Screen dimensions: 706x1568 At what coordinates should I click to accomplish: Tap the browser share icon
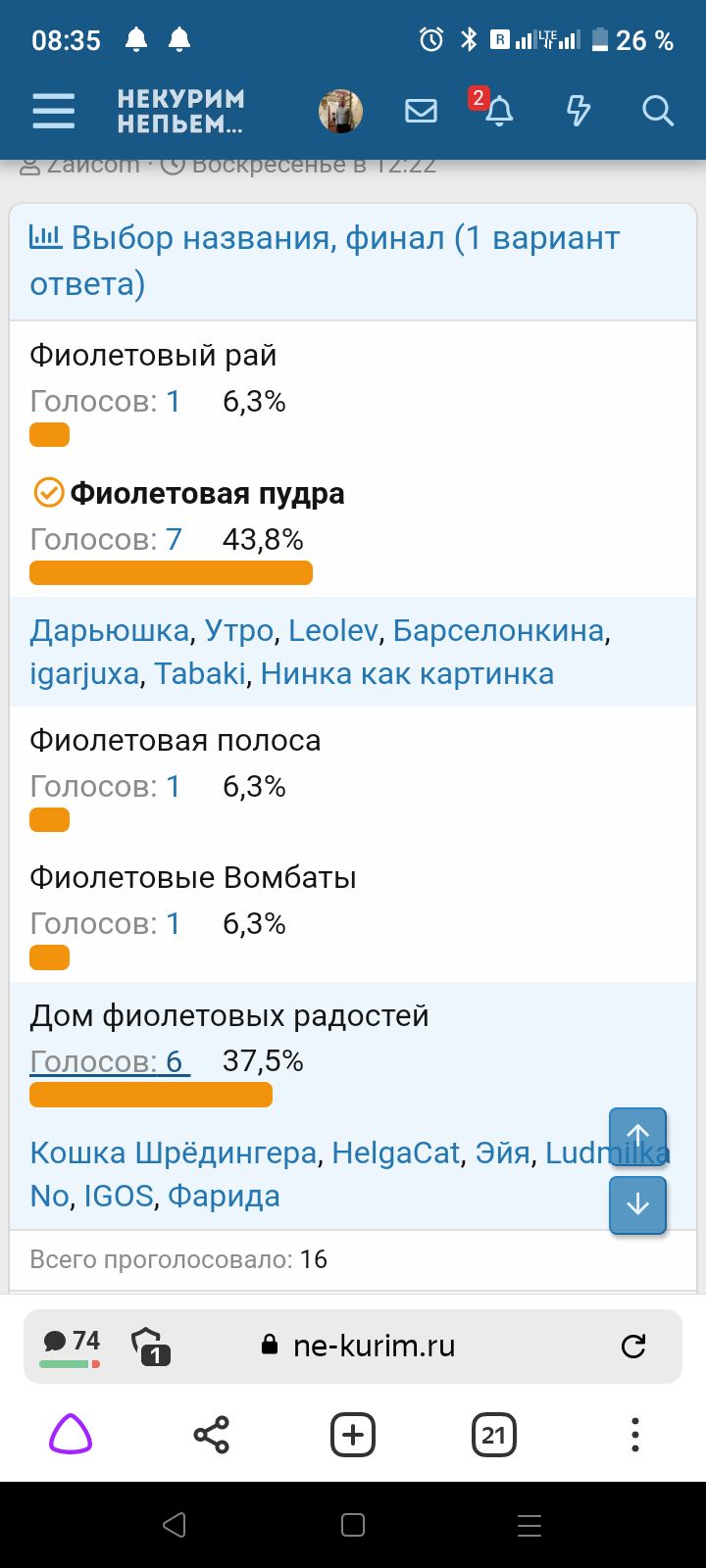(x=212, y=1436)
